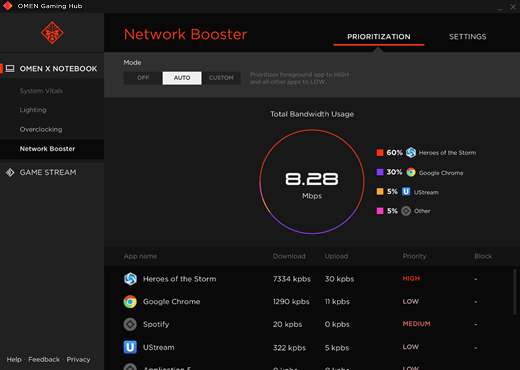Image resolution: width=520 pixels, height=370 pixels.
Task: Click the Game Stream diamond icon
Action: click(x=10, y=172)
